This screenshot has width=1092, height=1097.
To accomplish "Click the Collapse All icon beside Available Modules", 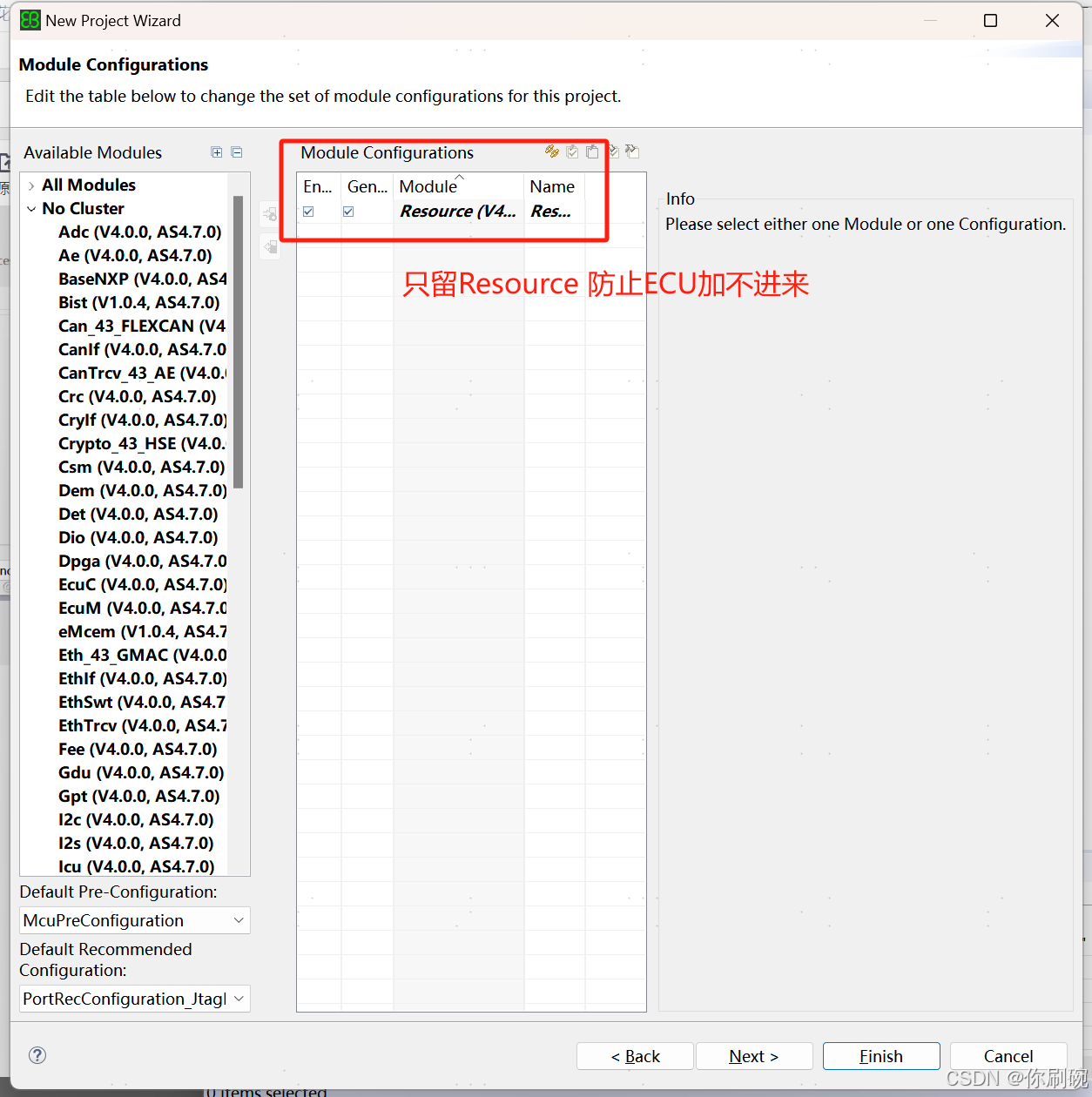I will tap(237, 152).
